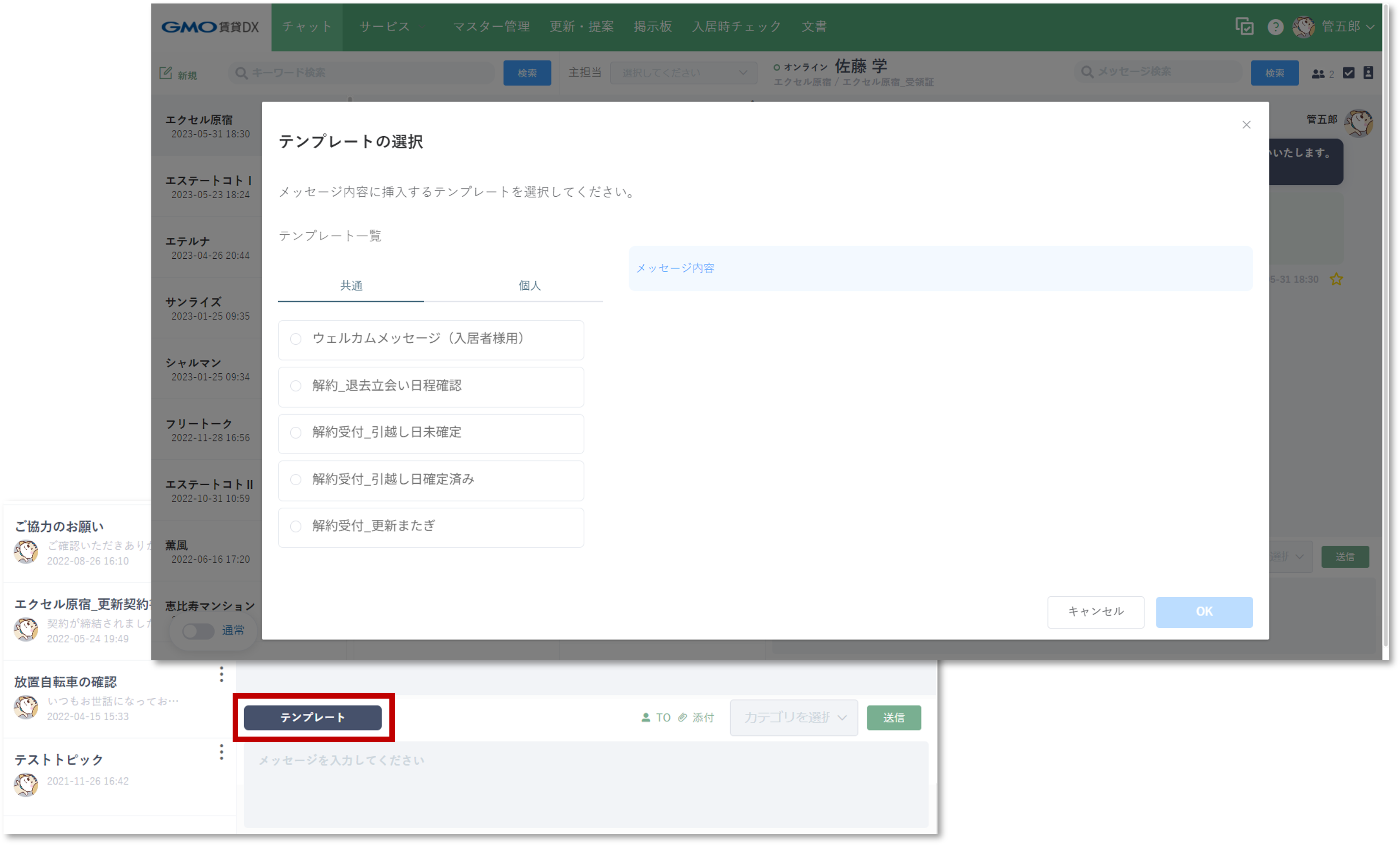
Task: Click the dark checkmark square icon near member count
Action: point(1349,73)
